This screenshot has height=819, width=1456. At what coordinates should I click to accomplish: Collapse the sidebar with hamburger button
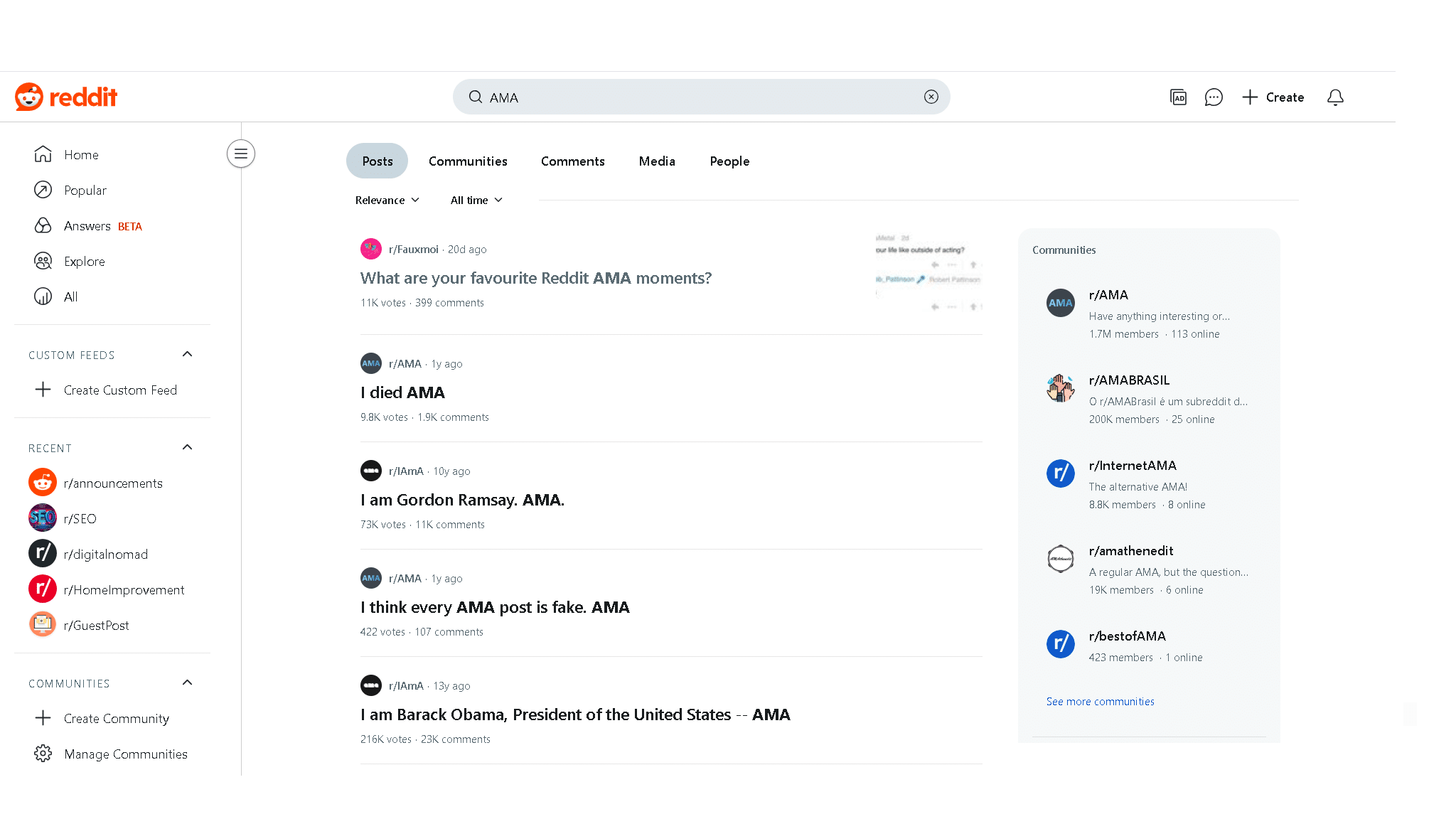[241, 154]
